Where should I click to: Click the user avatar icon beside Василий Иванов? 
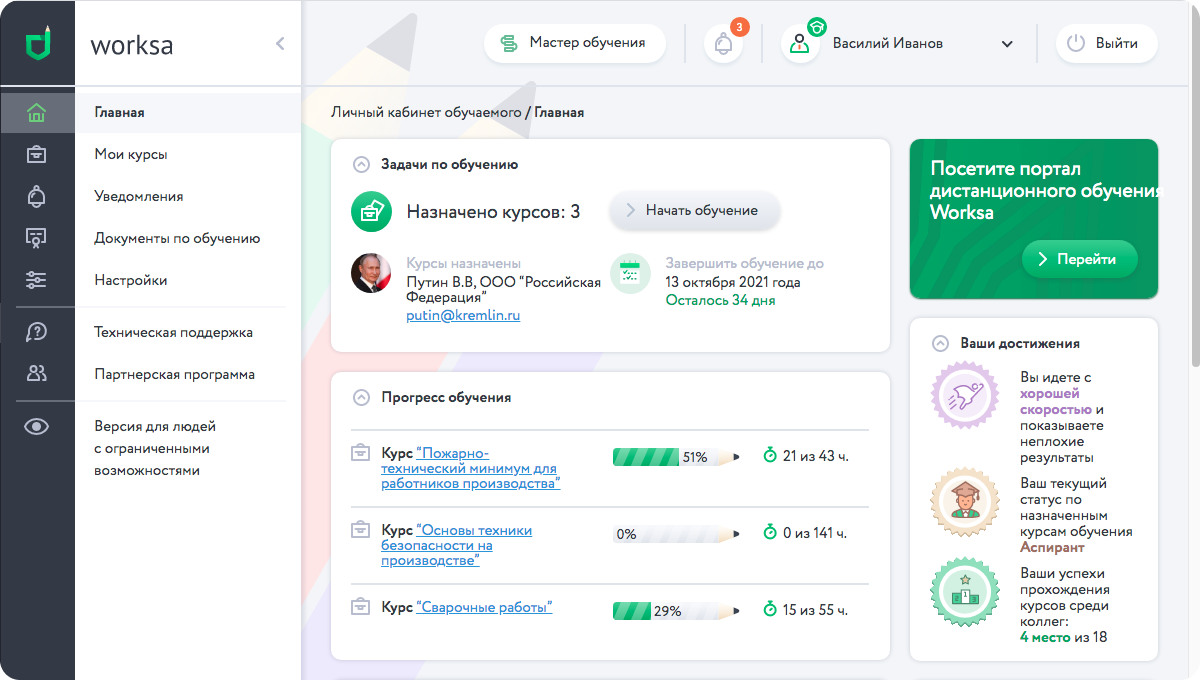pyautogui.click(x=800, y=43)
